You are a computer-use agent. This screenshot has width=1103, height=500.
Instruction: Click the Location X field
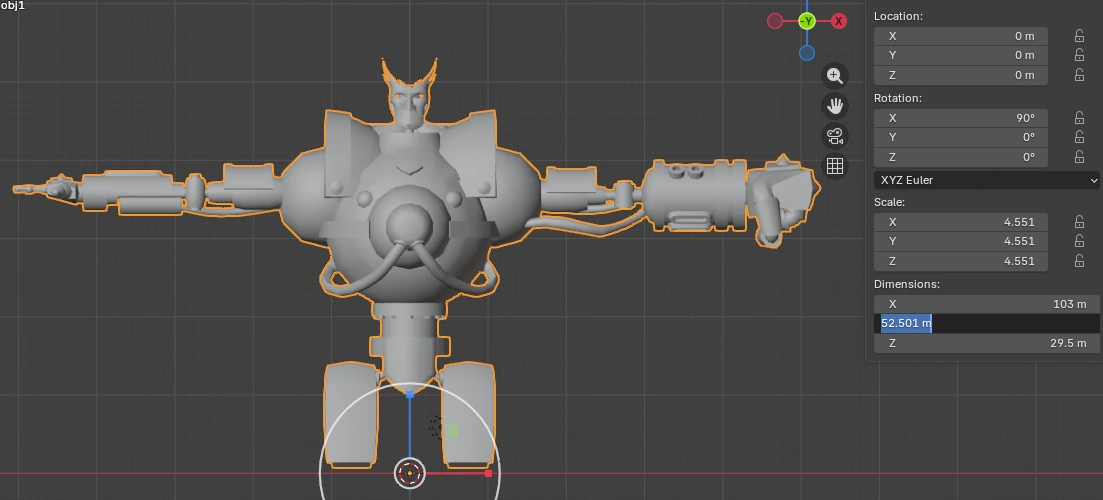click(960, 36)
